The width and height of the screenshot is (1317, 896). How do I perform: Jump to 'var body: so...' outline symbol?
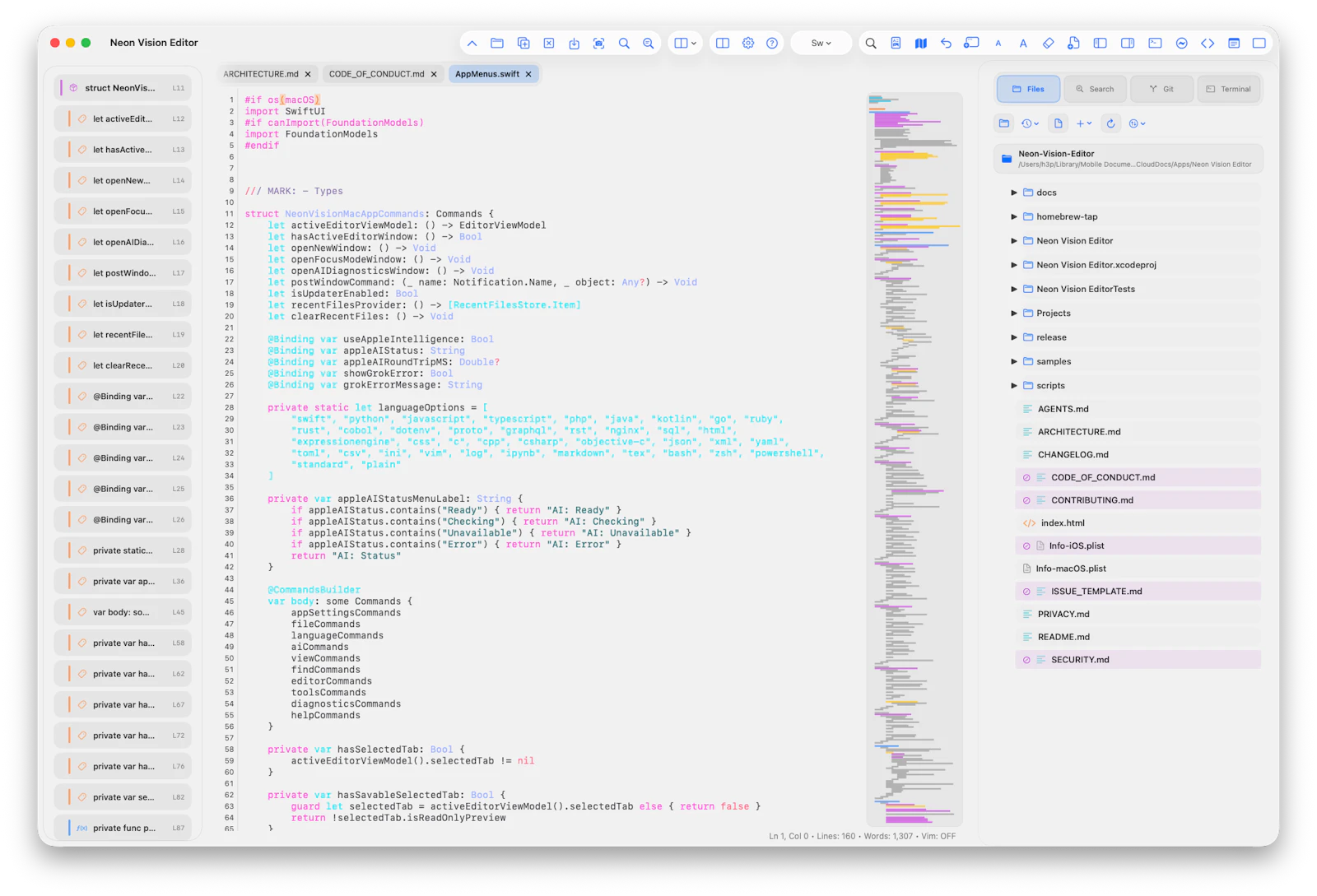123,612
